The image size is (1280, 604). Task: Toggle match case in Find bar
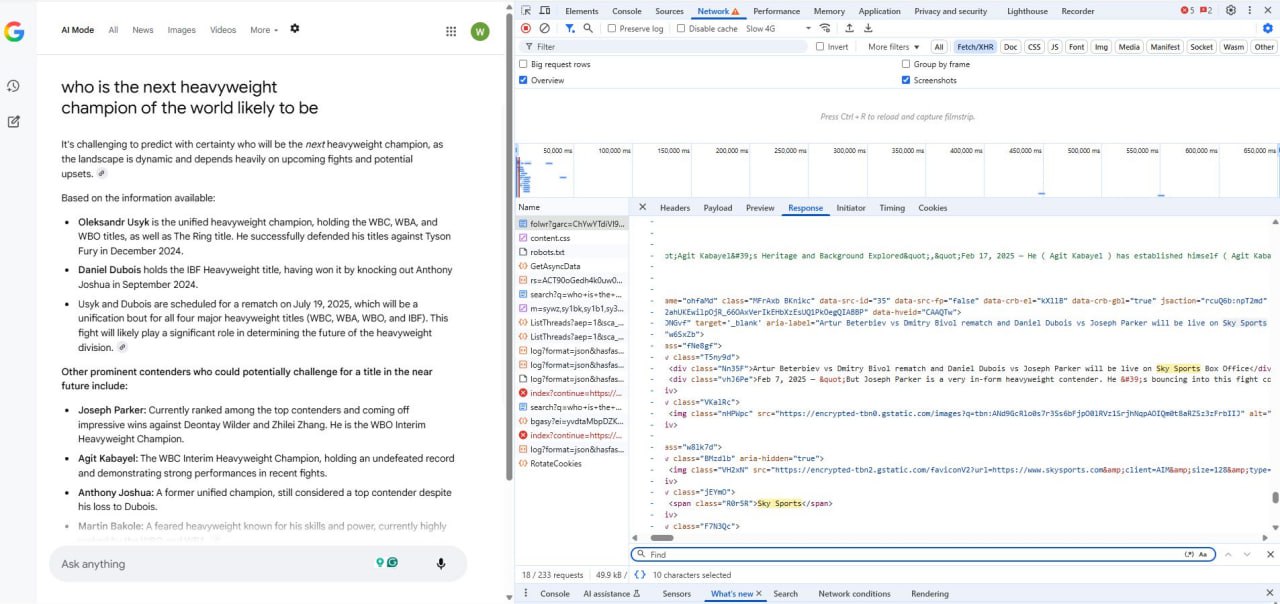coord(1203,554)
